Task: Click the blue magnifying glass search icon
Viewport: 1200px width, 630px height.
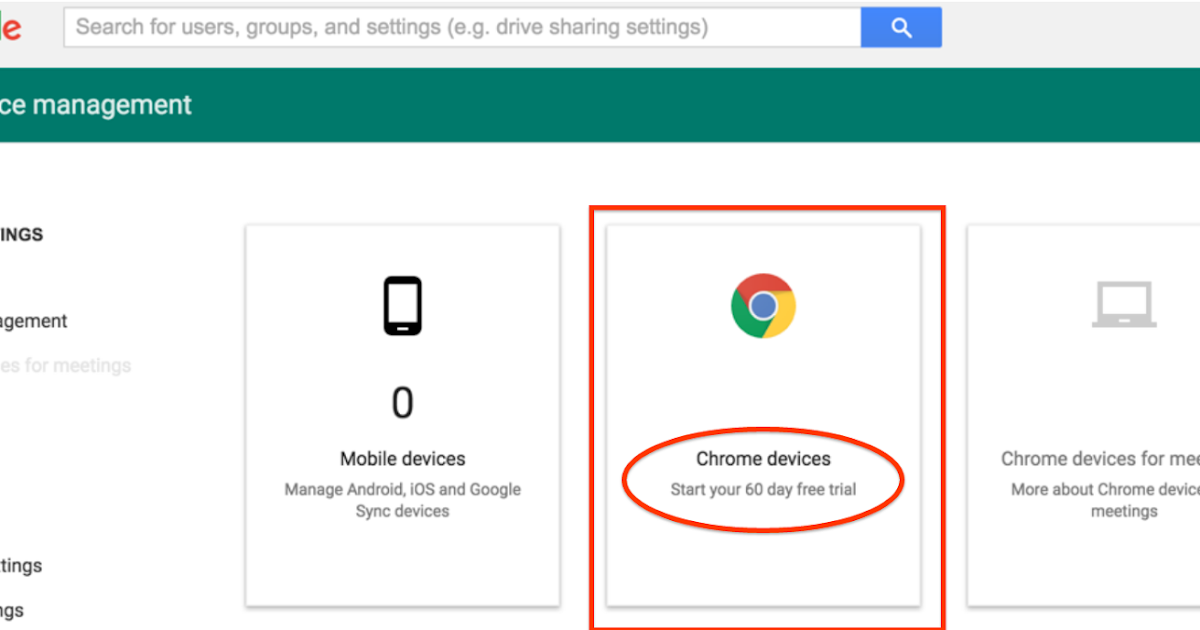Action: coord(900,27)
